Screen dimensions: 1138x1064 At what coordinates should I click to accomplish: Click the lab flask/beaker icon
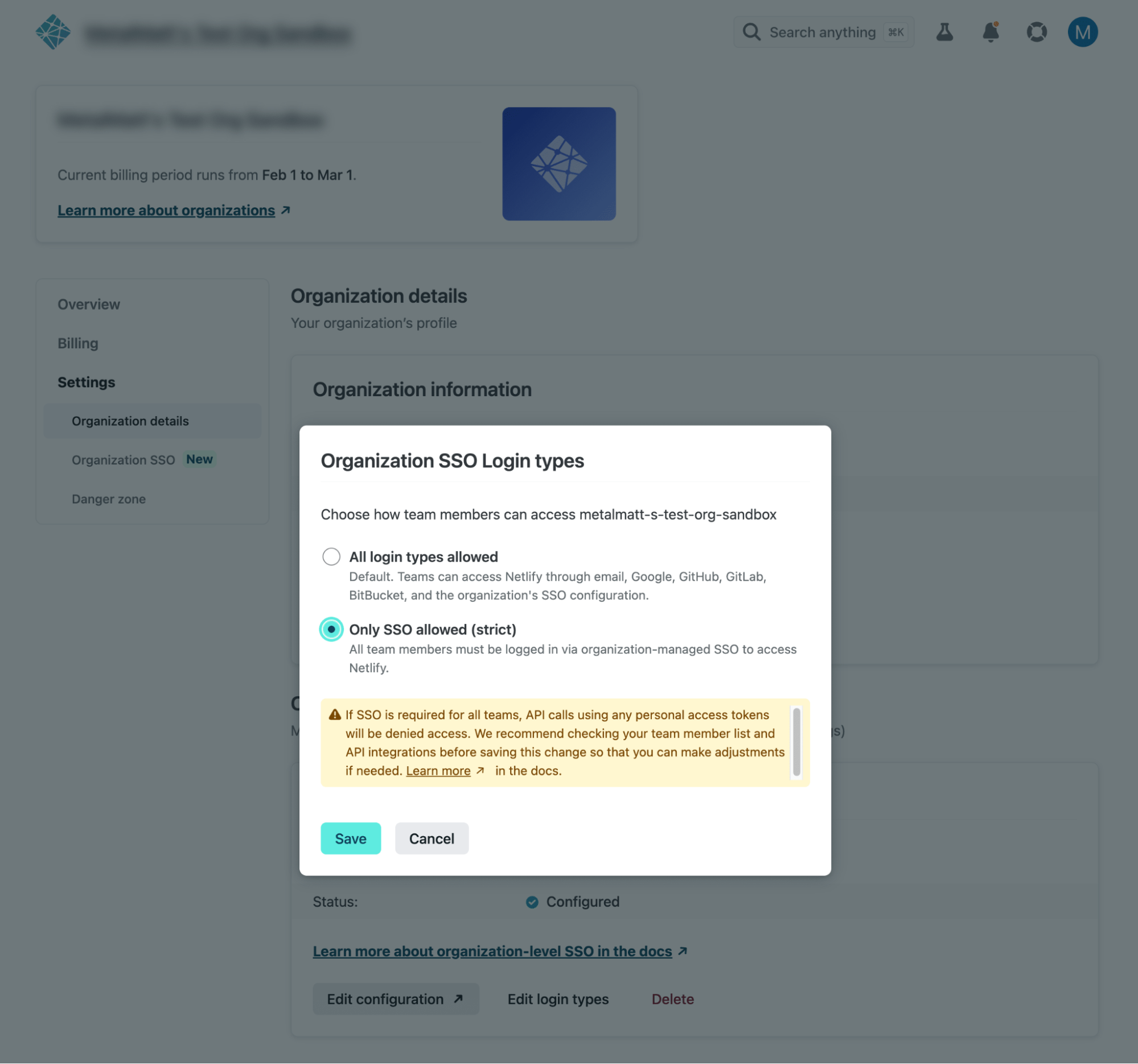(x=945, y=32)
